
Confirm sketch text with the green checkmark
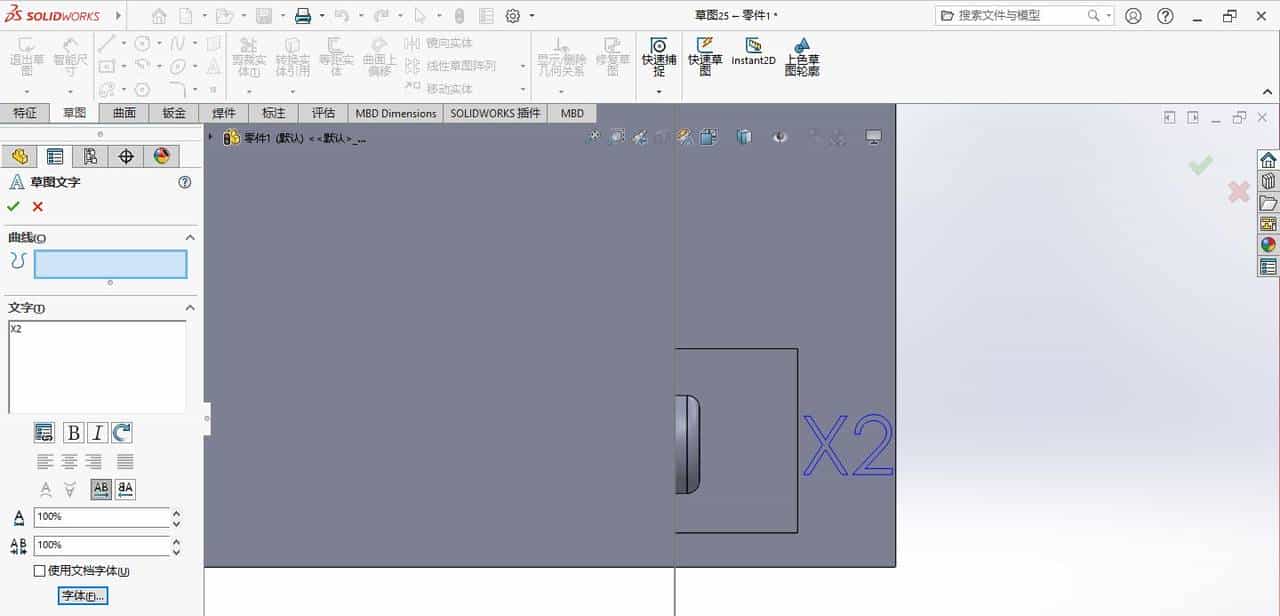click(x=14, y=207)
